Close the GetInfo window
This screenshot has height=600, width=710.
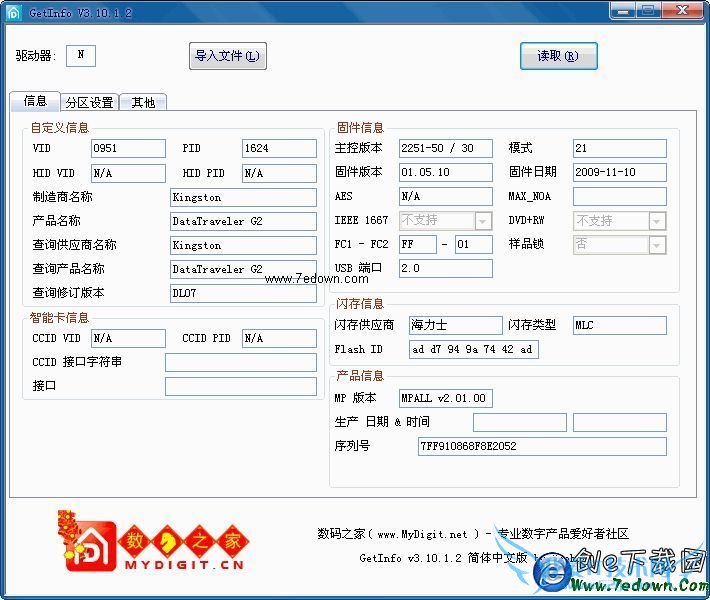(682, 10)
